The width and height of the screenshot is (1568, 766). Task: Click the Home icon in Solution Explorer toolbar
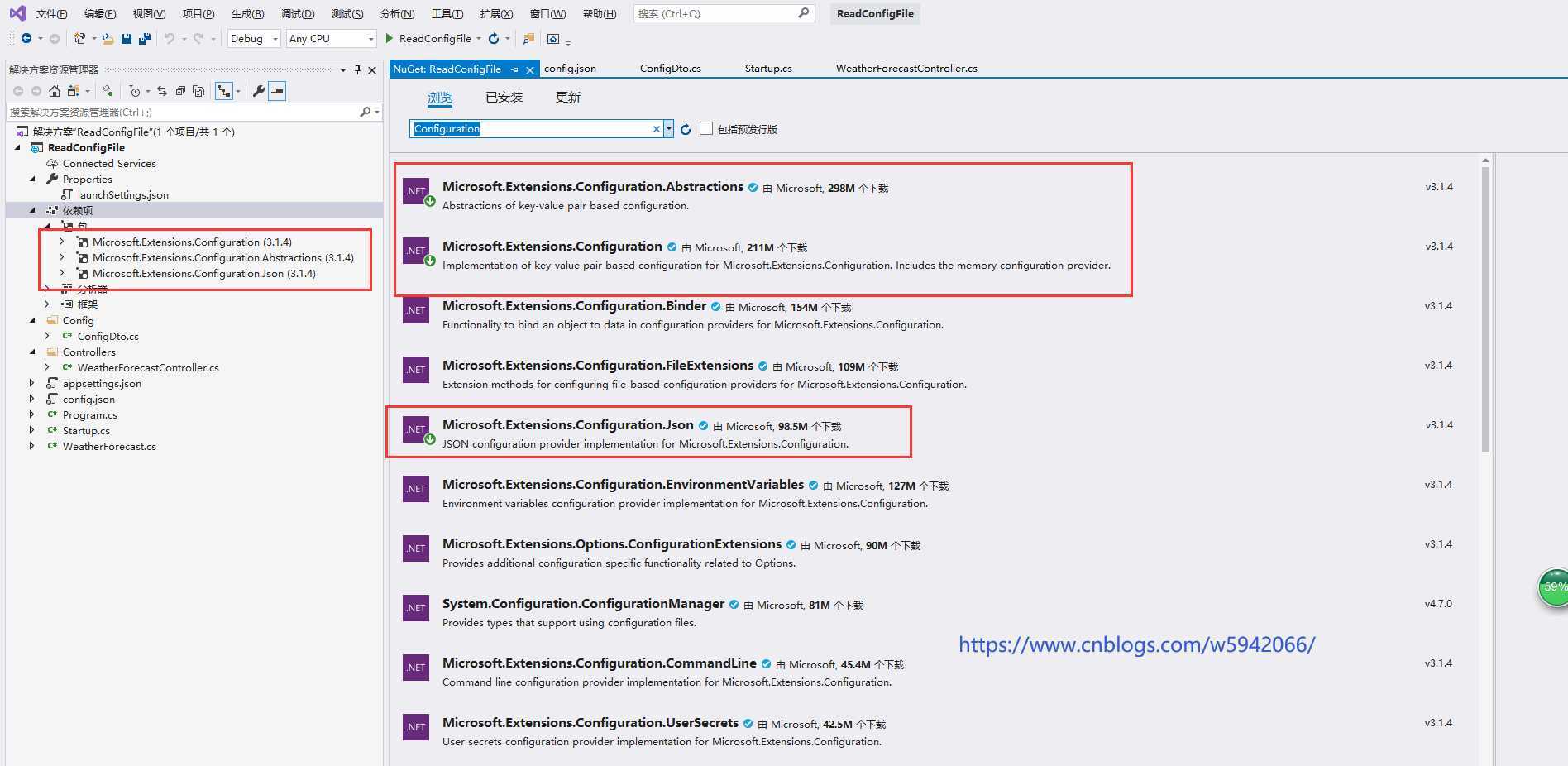coord(55,91)
